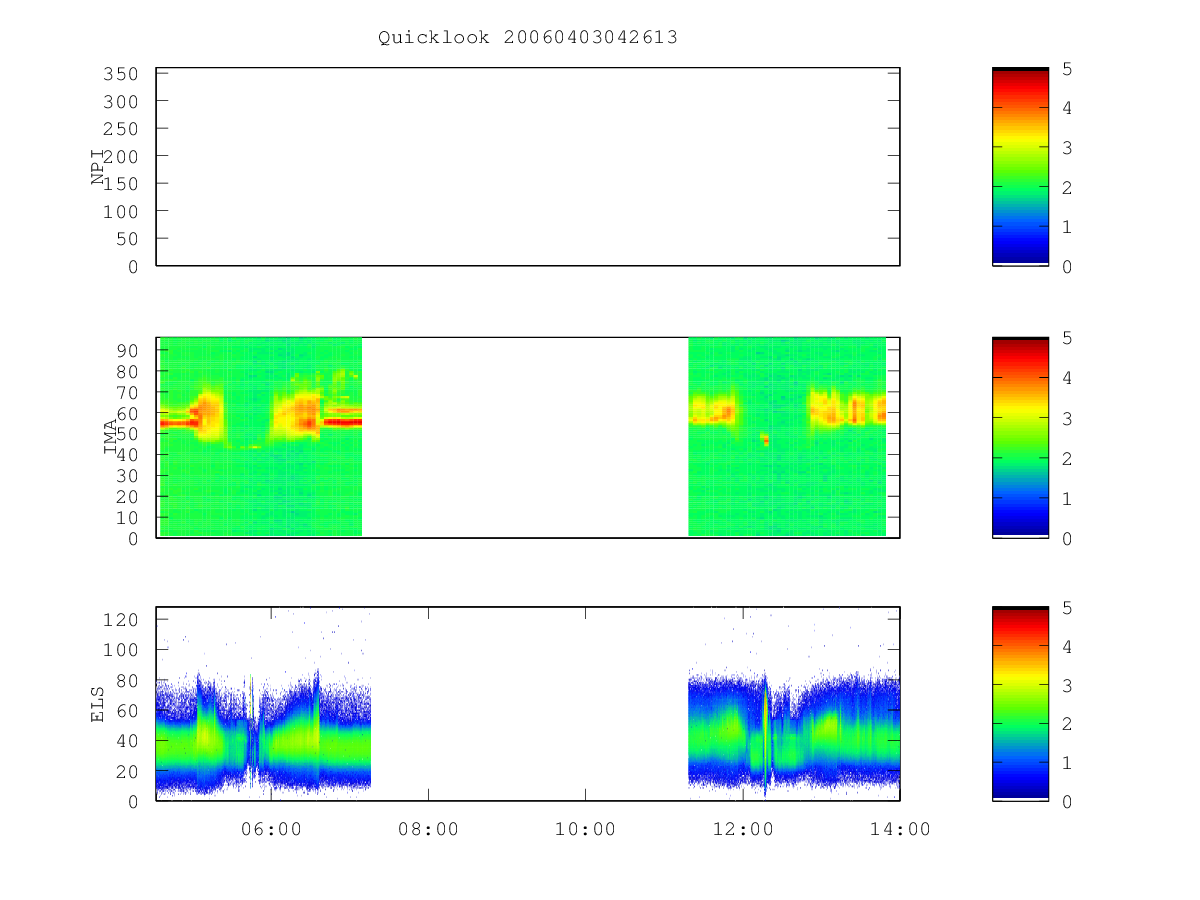This screenshot has height=900, width=1200.
Task: Click the 20 tick label on ELS axis
Action: (x=126, y=771)
